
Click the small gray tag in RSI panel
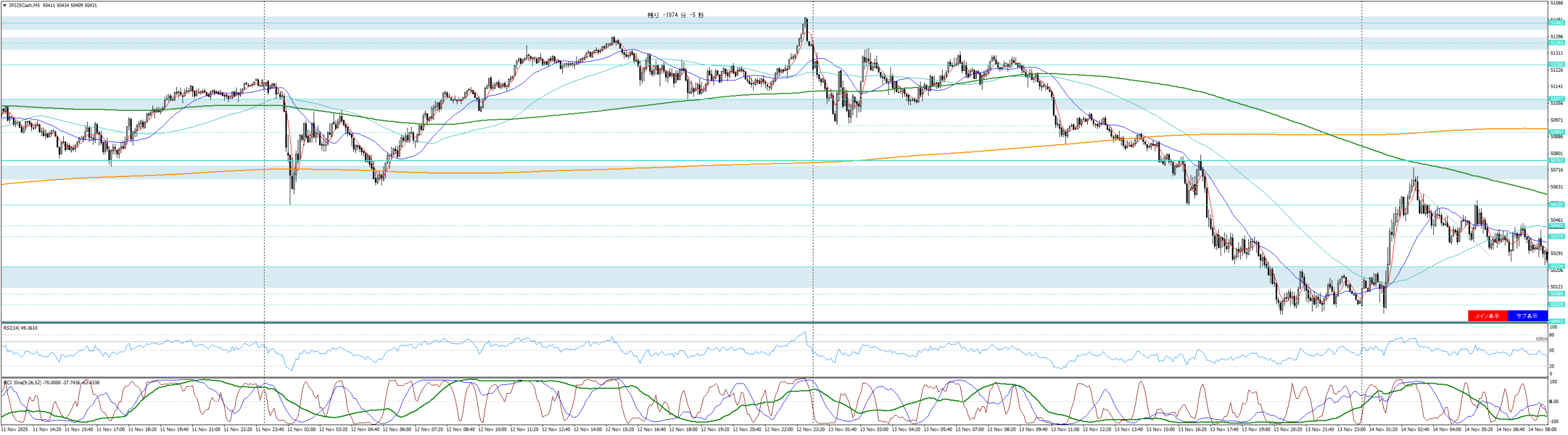pos(1541,339)
